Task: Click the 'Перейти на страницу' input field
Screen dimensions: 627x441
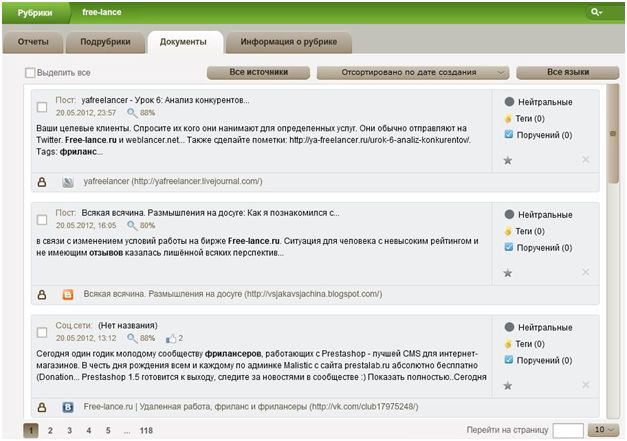Action: click(x=568, y=430)
